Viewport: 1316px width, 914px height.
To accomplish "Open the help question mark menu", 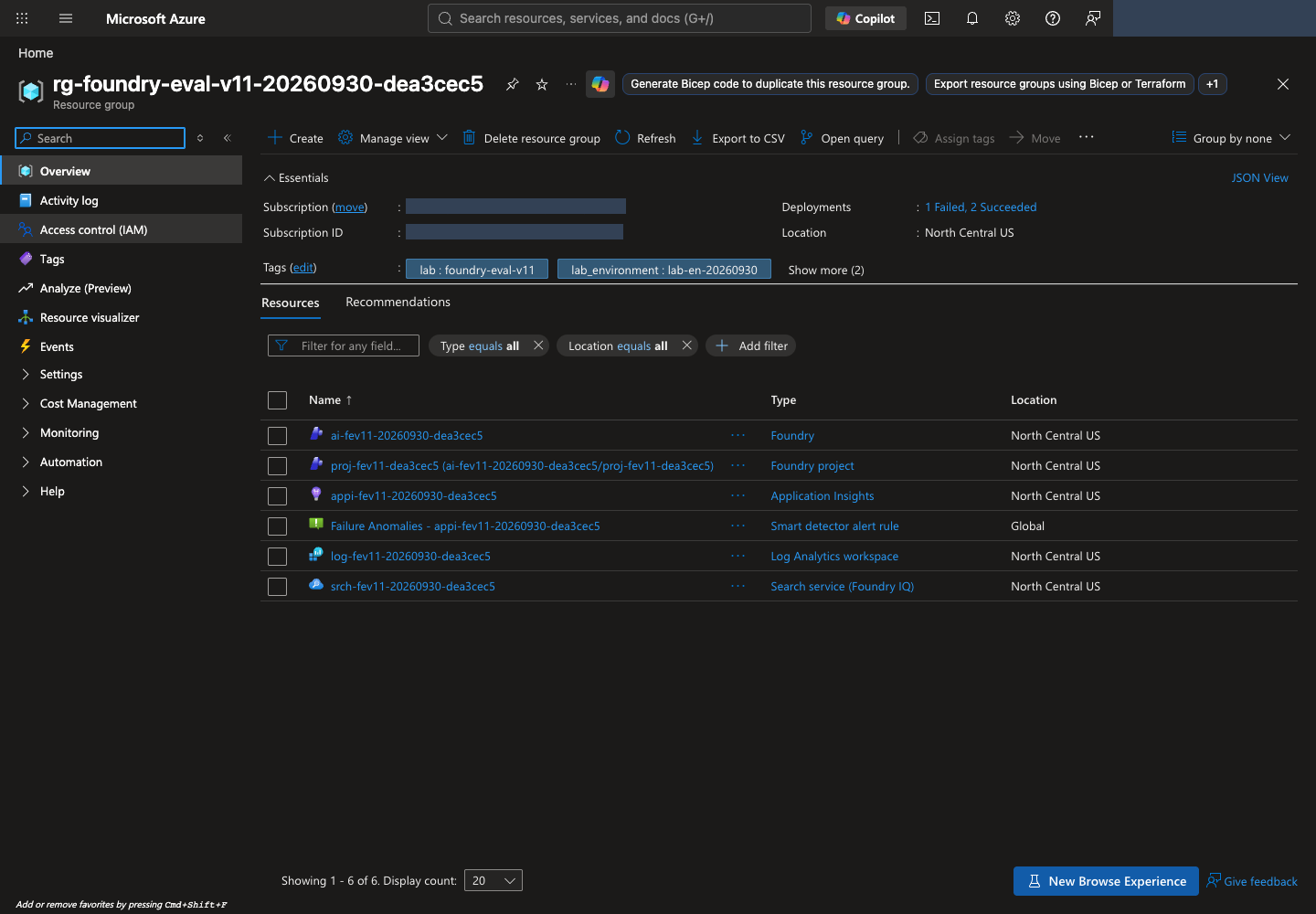I will (x=1053, y=18).
